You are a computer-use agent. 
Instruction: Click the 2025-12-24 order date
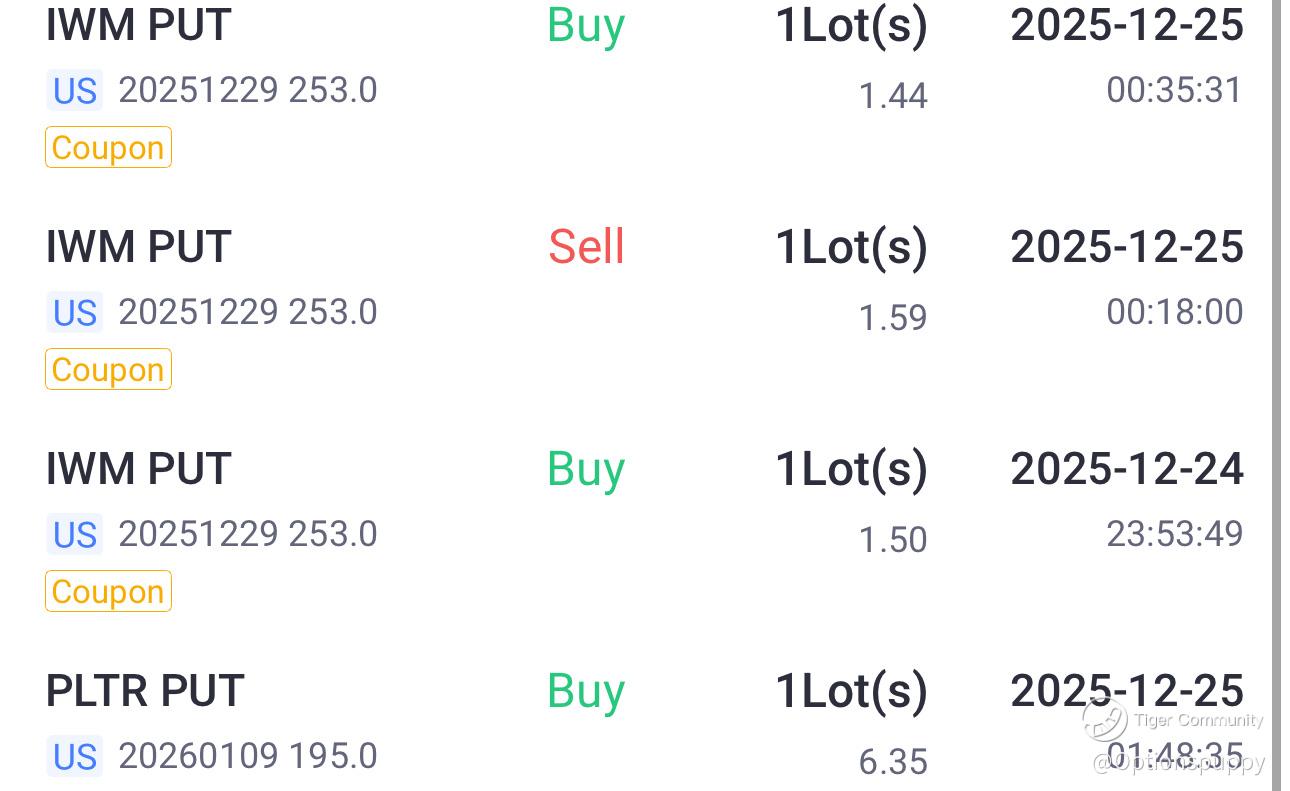pos(1127,469)
